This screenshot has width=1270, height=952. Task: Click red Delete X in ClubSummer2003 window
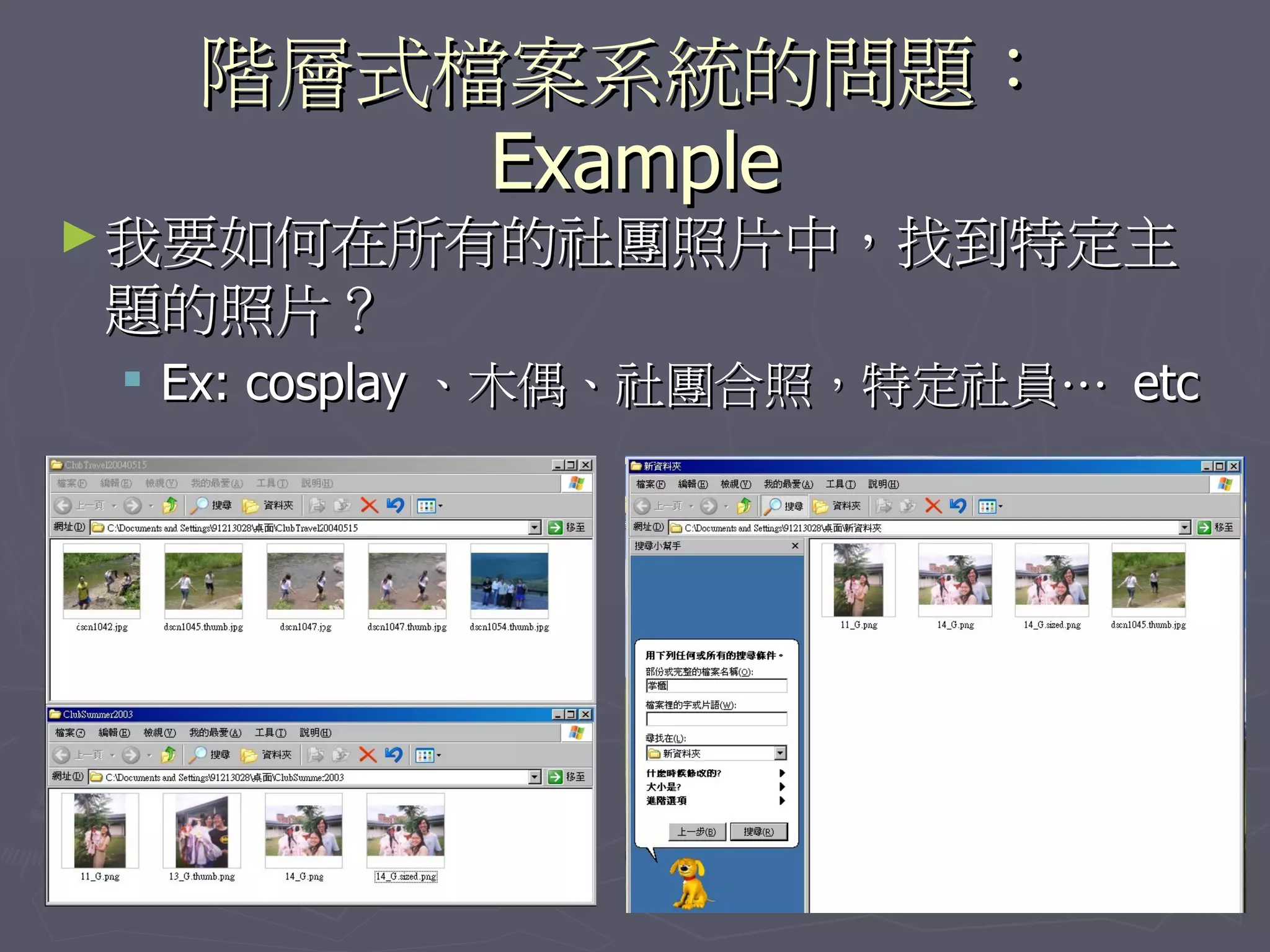[367, 755]
